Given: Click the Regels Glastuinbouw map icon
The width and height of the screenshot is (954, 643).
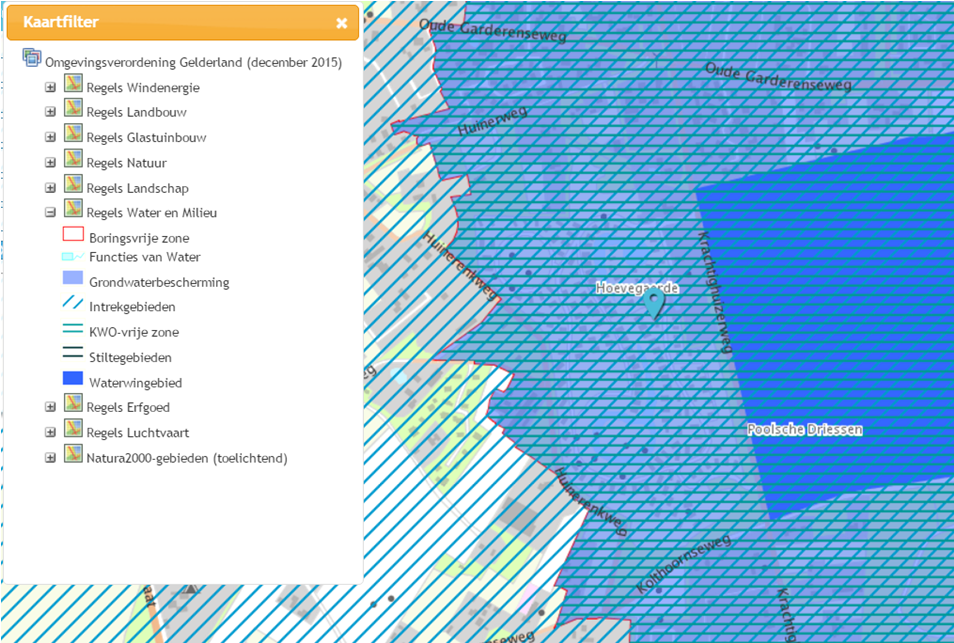Looking at the screenshot, I should pyautogui.click(x=72, y=136).
